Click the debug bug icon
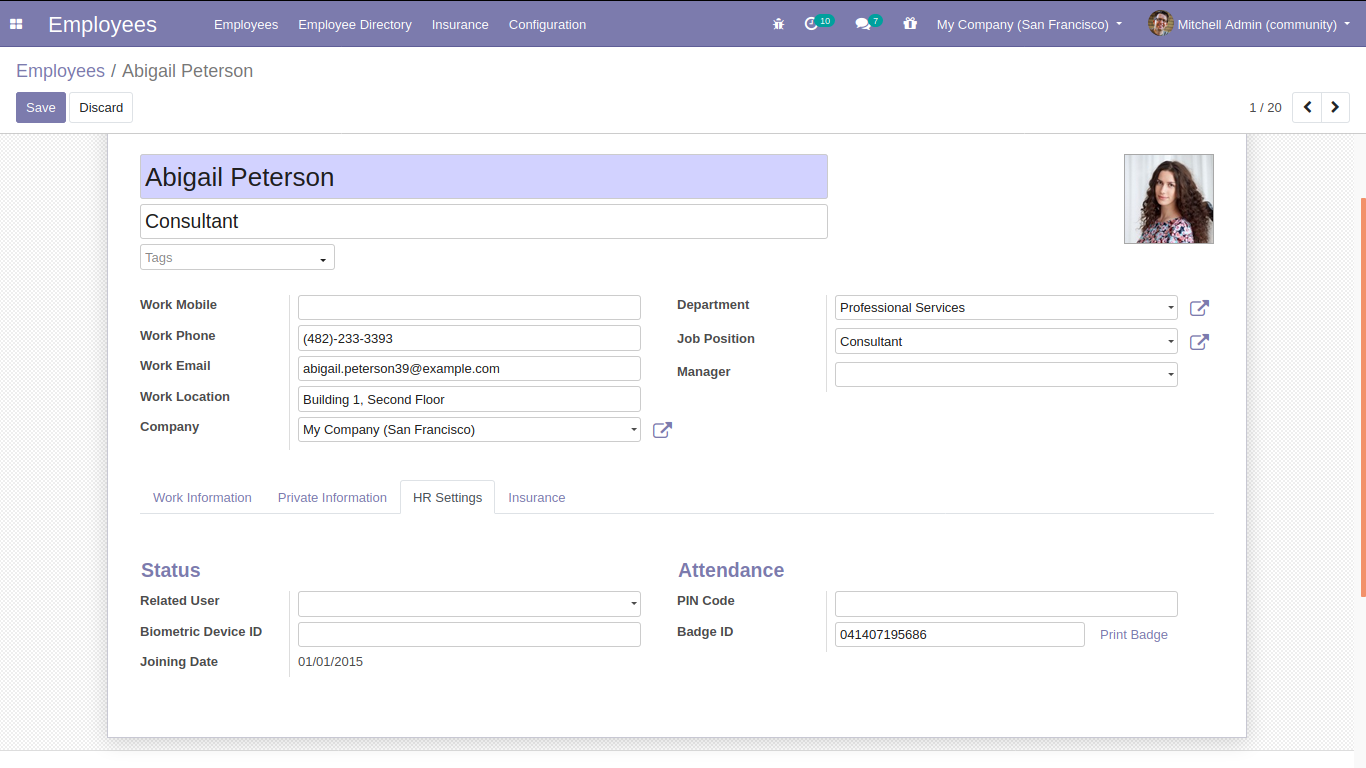This screenshot has height=768, width=1366. coord(779,24)
